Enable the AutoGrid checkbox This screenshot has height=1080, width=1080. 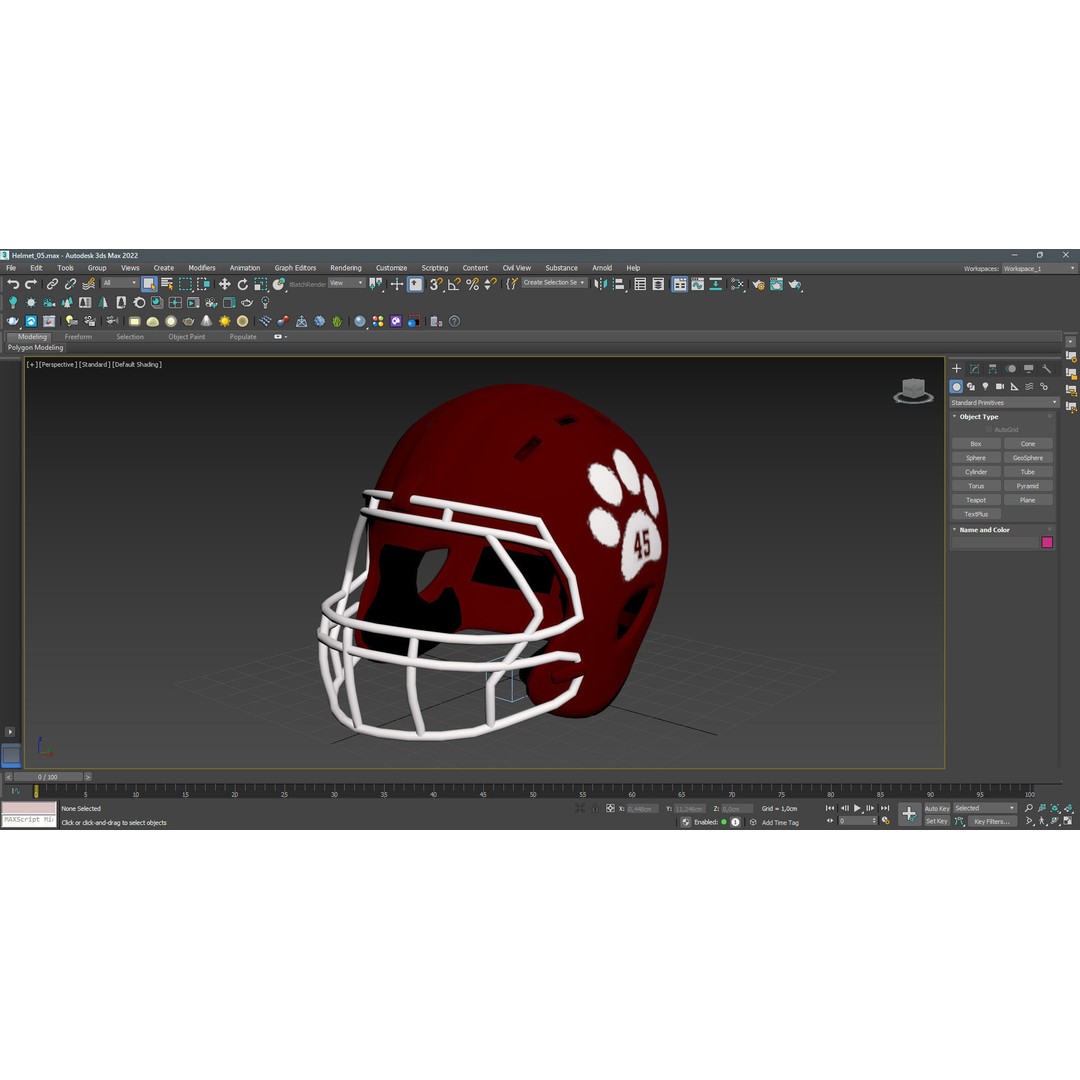988,429
